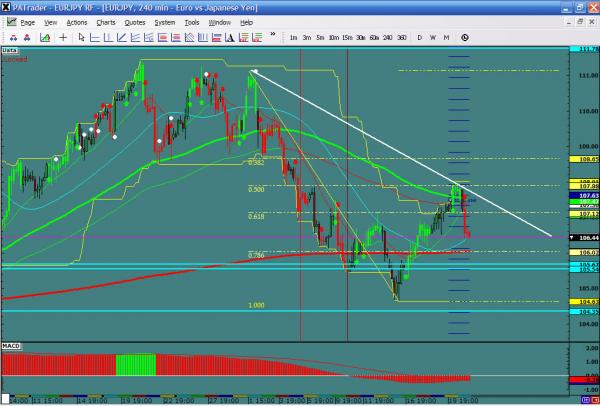Toggle the 60m timeframe button
The image size is (600, 406).
(372, 37)
